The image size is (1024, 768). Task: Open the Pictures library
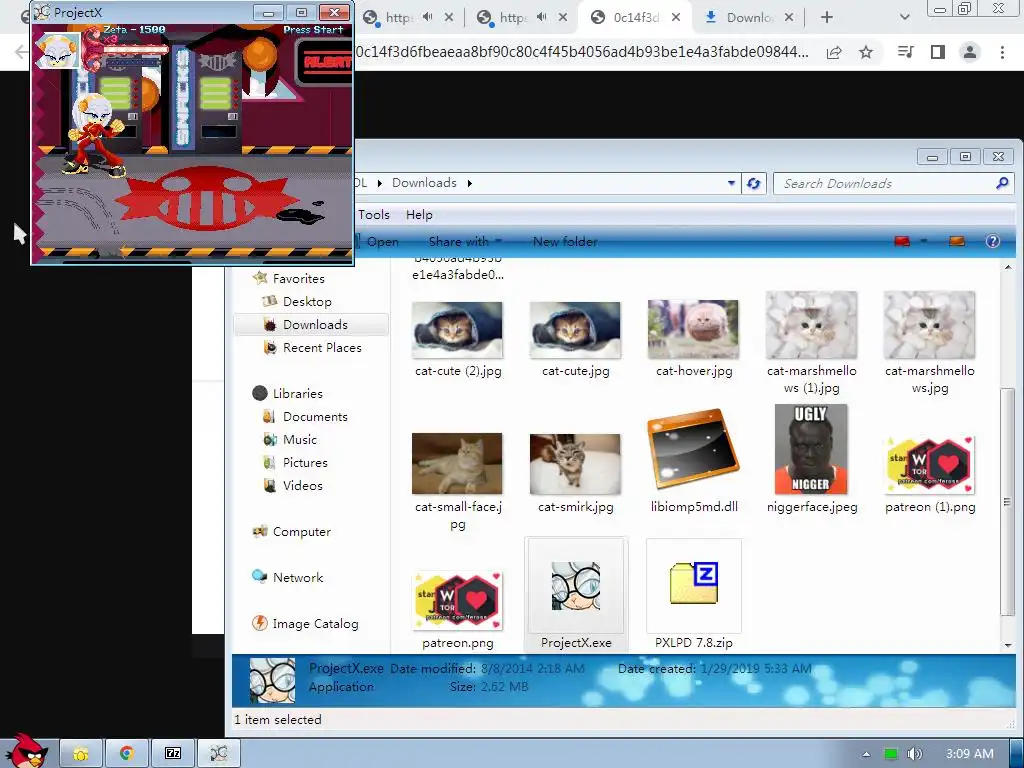(305, 463)
